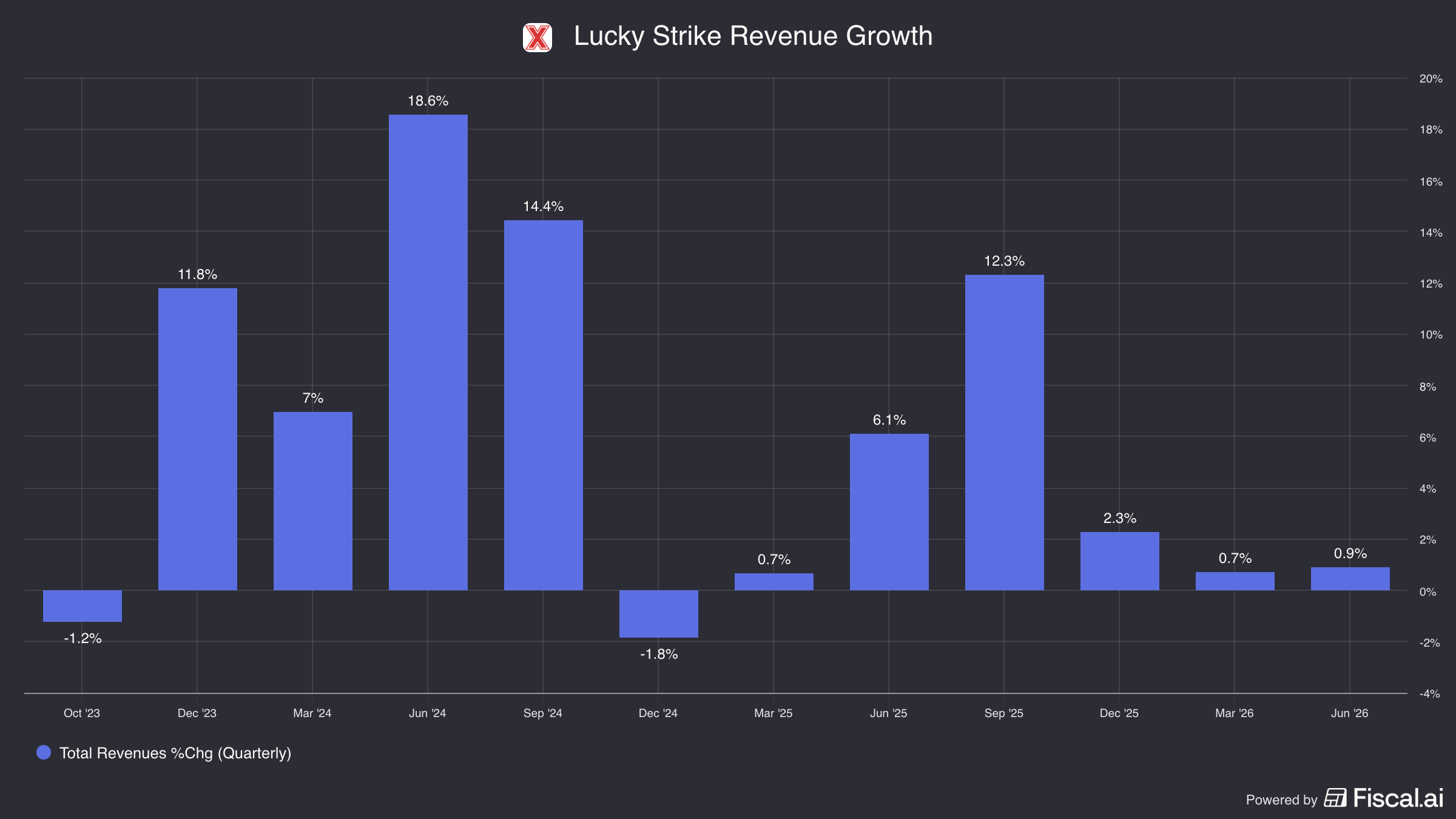This screenshot has height=819, width=1456.
Task: Click the Sep '24 revenue growth bar
Action: coord(544,405)
